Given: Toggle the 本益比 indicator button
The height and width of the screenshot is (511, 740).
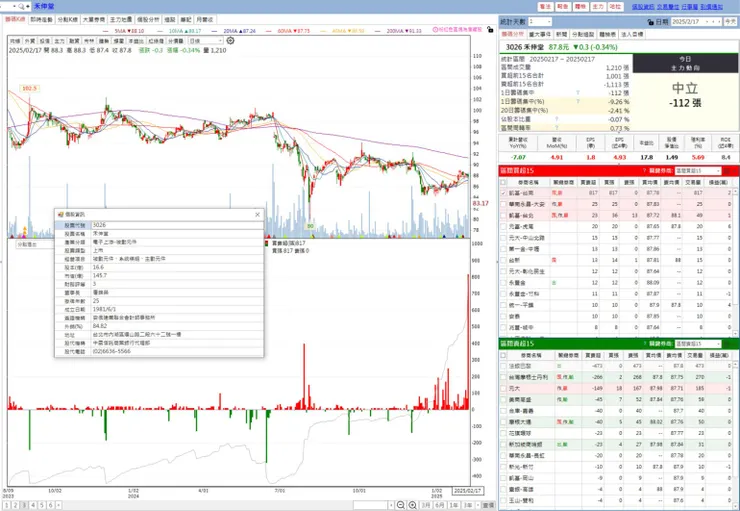Looking at the screenshot, I should coord(136,41).
